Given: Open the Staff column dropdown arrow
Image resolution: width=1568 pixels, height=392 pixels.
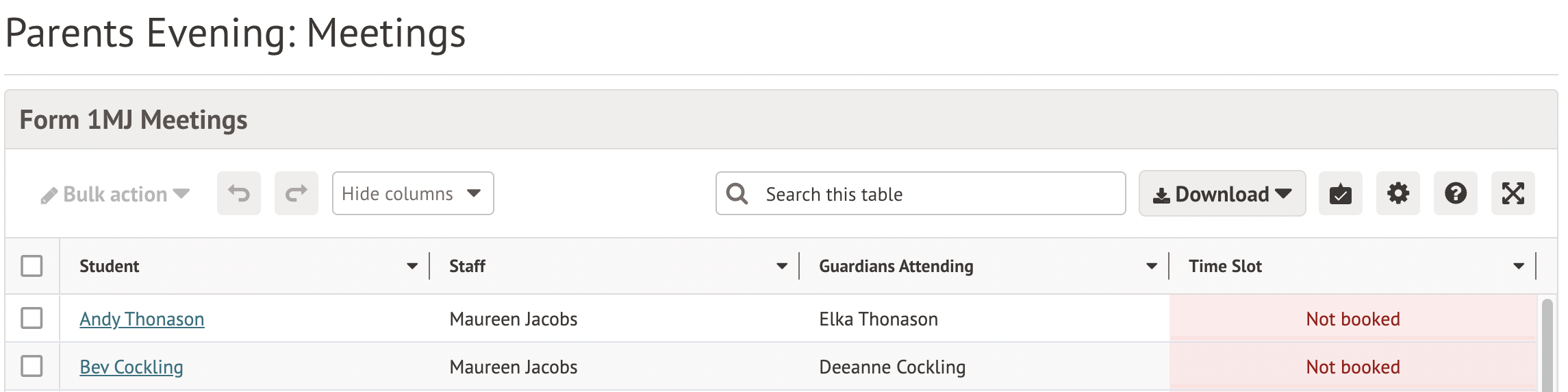Looking at the screenshot, I should (x=782, y=266).
